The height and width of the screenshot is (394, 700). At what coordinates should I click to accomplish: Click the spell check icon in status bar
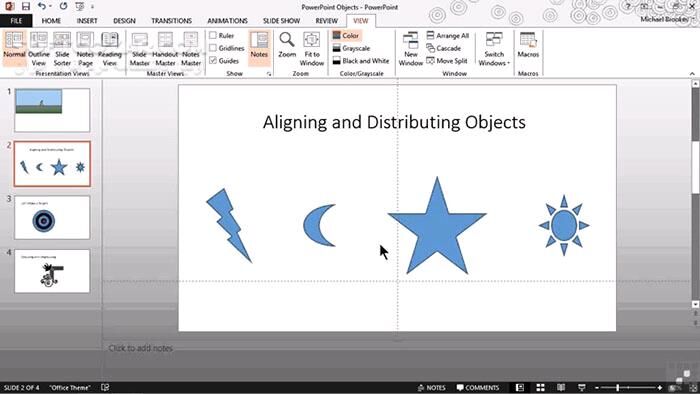[x=105, y=387]
